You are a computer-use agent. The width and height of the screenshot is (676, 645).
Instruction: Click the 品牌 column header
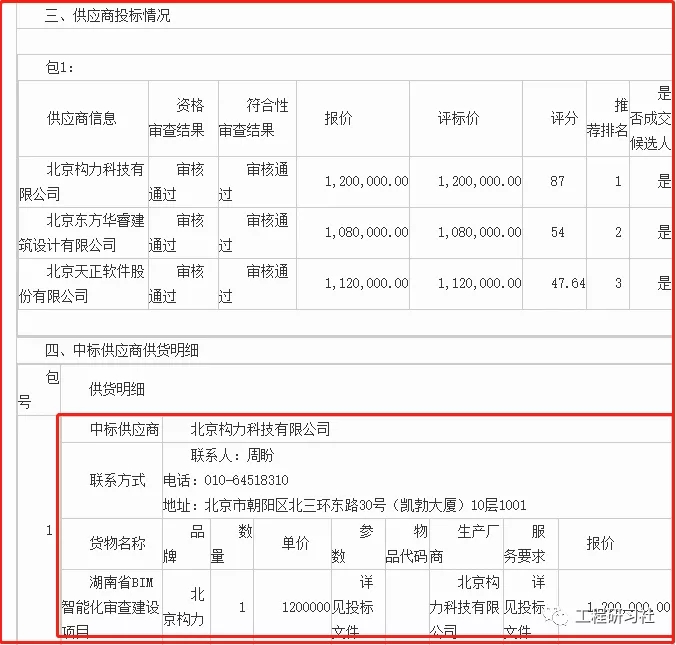point(184,543)
